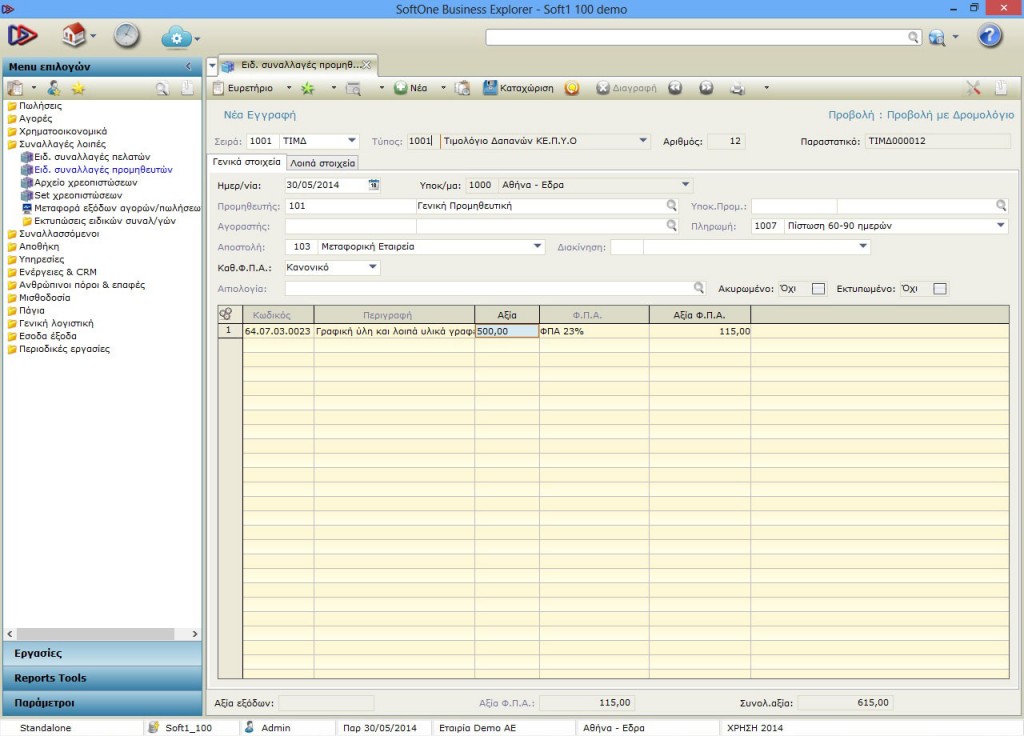Viewport: 1024px width, 736px height.
Task: Open Αρχείο χρεοπιστώσεων in the menu tree
Action: pyautogui.click(x=86, y=182)
